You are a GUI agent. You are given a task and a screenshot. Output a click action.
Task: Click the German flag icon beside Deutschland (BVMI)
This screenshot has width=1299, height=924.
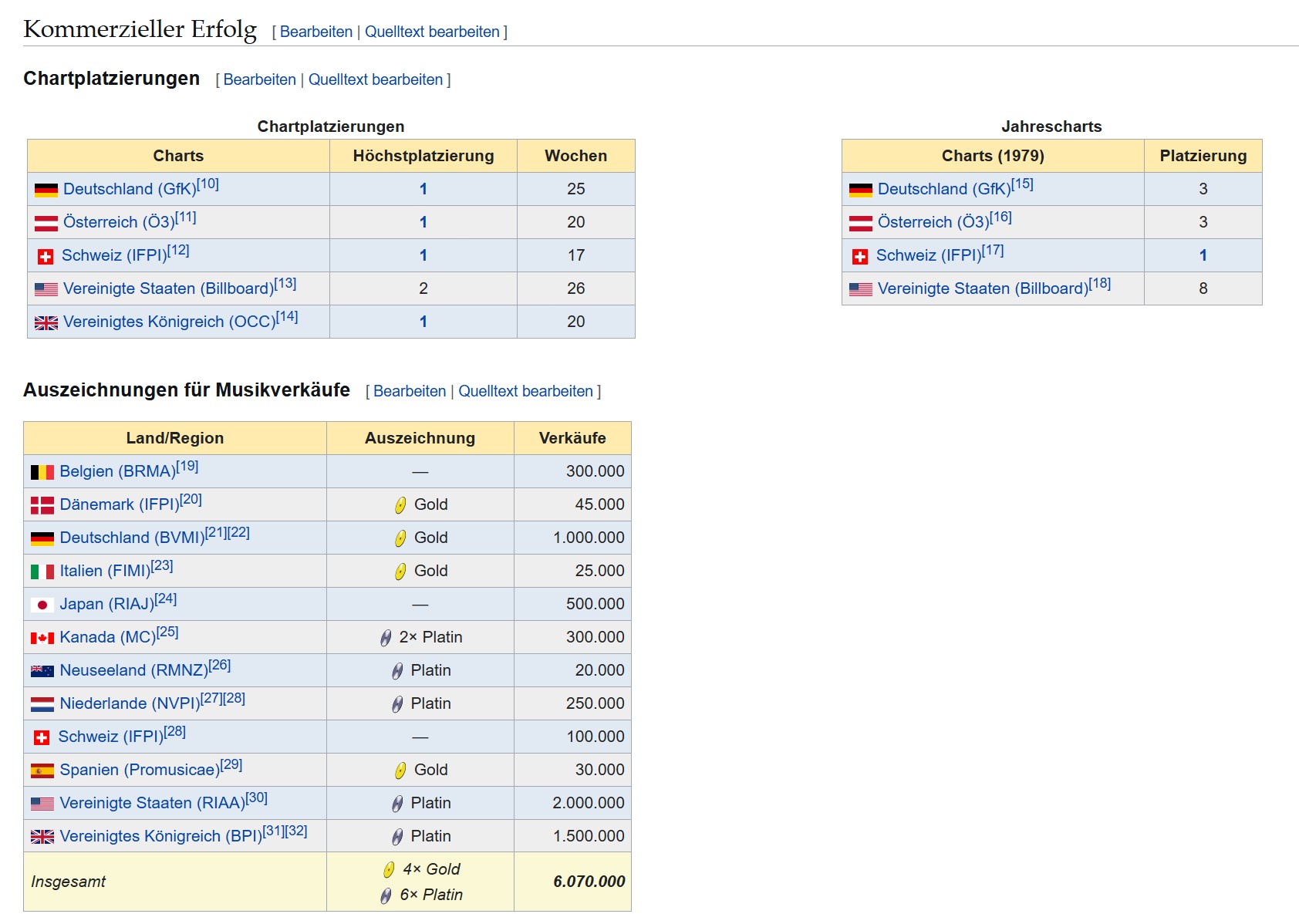pyautogui.click(x=42, y=538)
